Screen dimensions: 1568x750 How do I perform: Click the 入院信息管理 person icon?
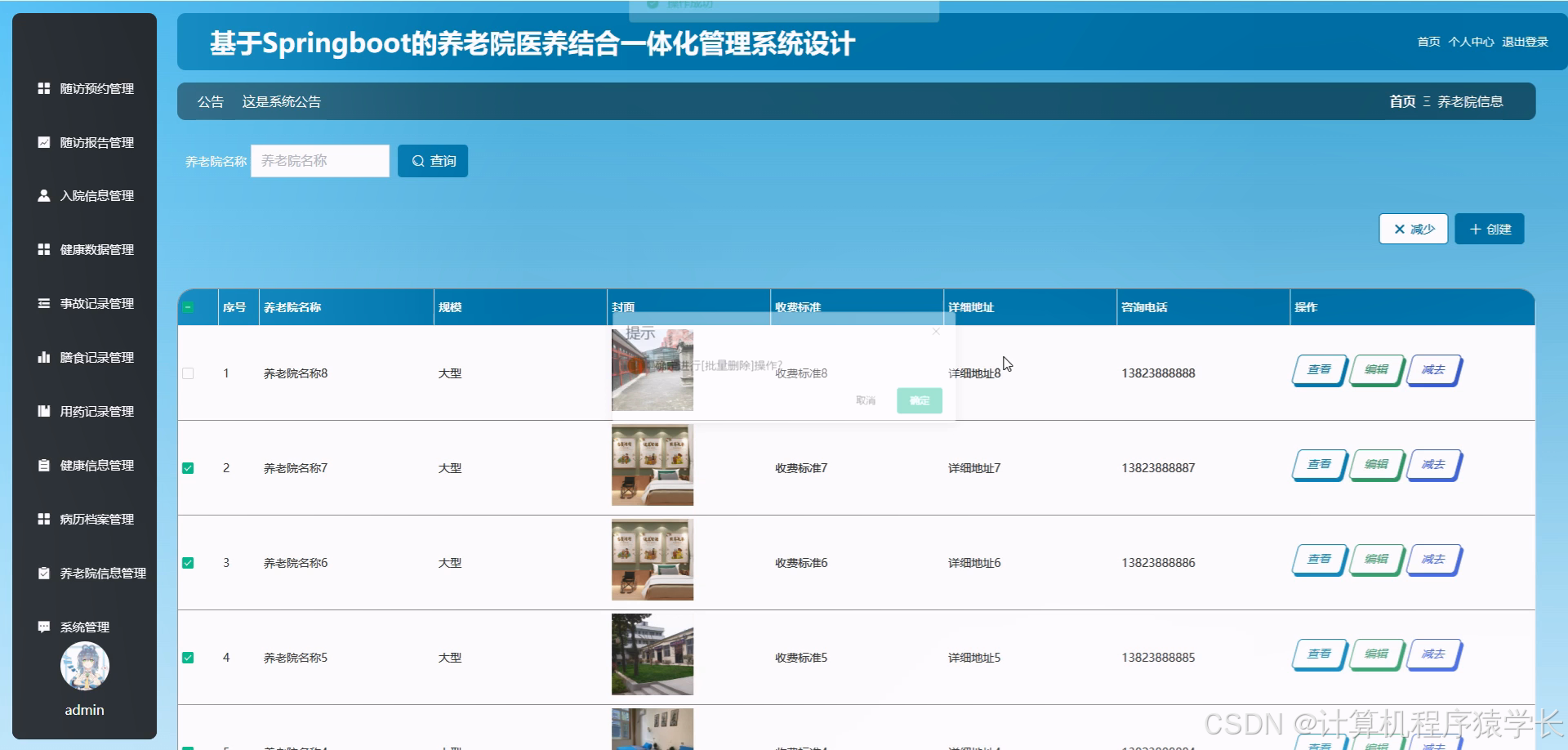tap(44, 196)
